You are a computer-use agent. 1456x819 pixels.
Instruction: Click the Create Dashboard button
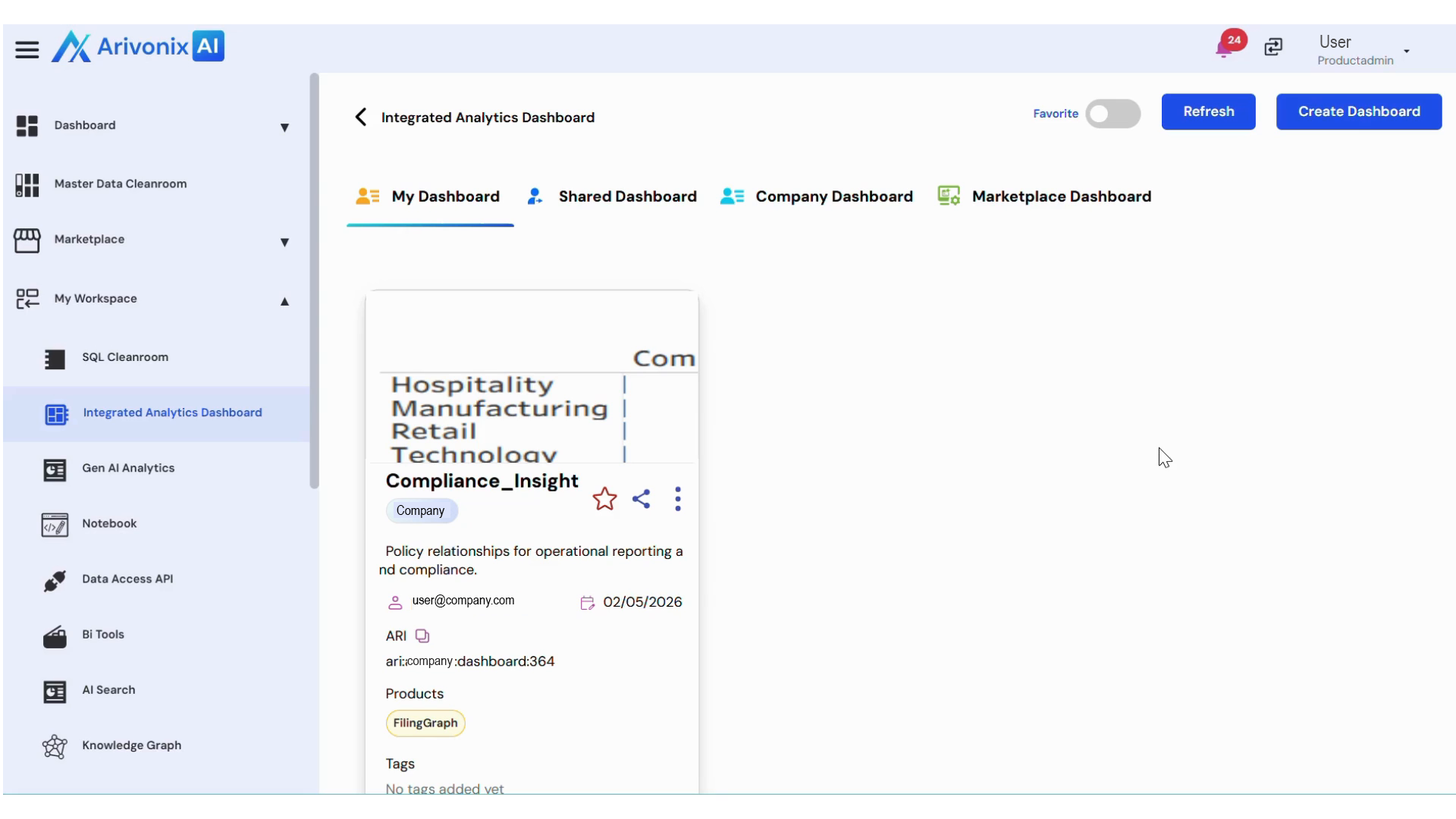point(1358,111)
